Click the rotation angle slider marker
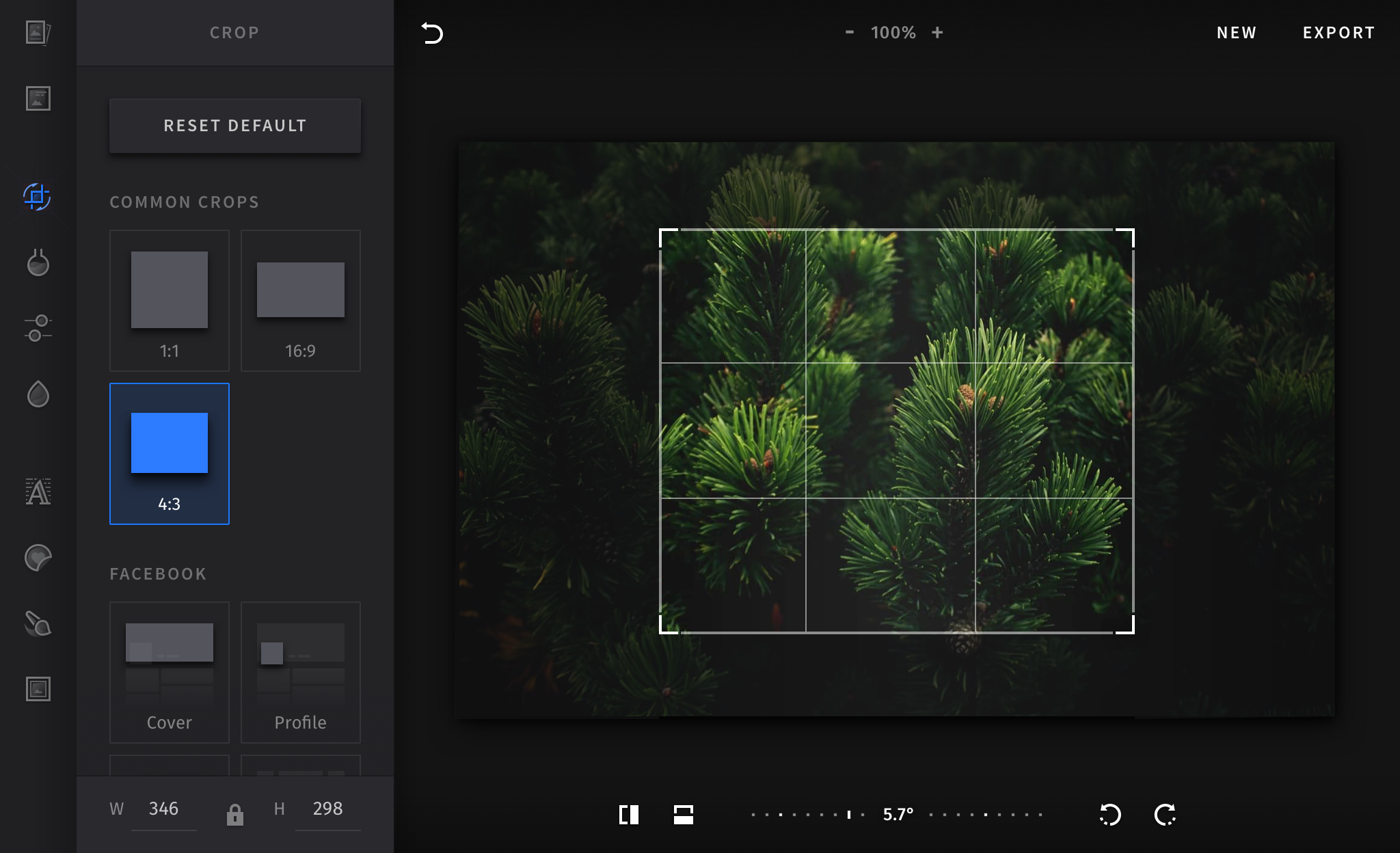1400x853 pixels. (849, 814)
